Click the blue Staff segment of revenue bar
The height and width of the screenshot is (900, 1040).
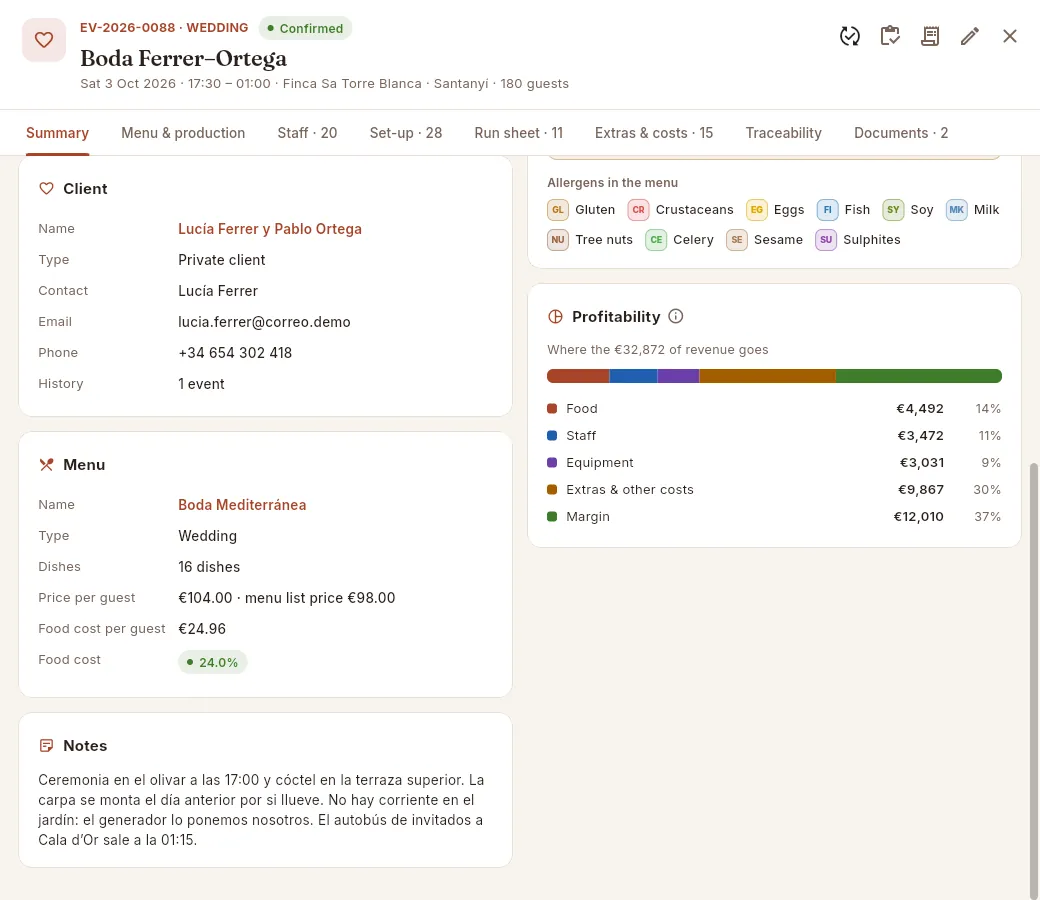click(633, 376)
